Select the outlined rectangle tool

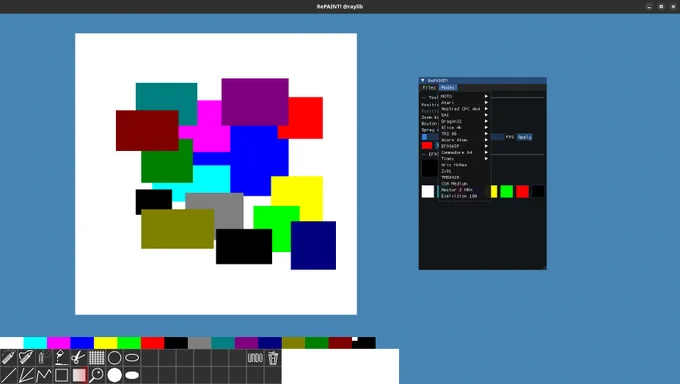(x=61, y=375)
